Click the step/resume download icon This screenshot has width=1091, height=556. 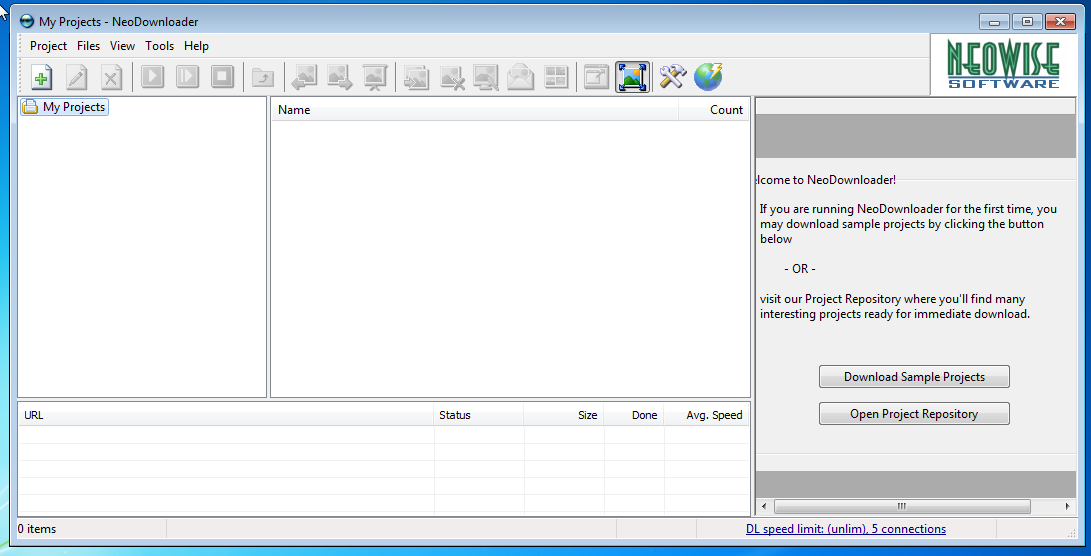(187, 77)
